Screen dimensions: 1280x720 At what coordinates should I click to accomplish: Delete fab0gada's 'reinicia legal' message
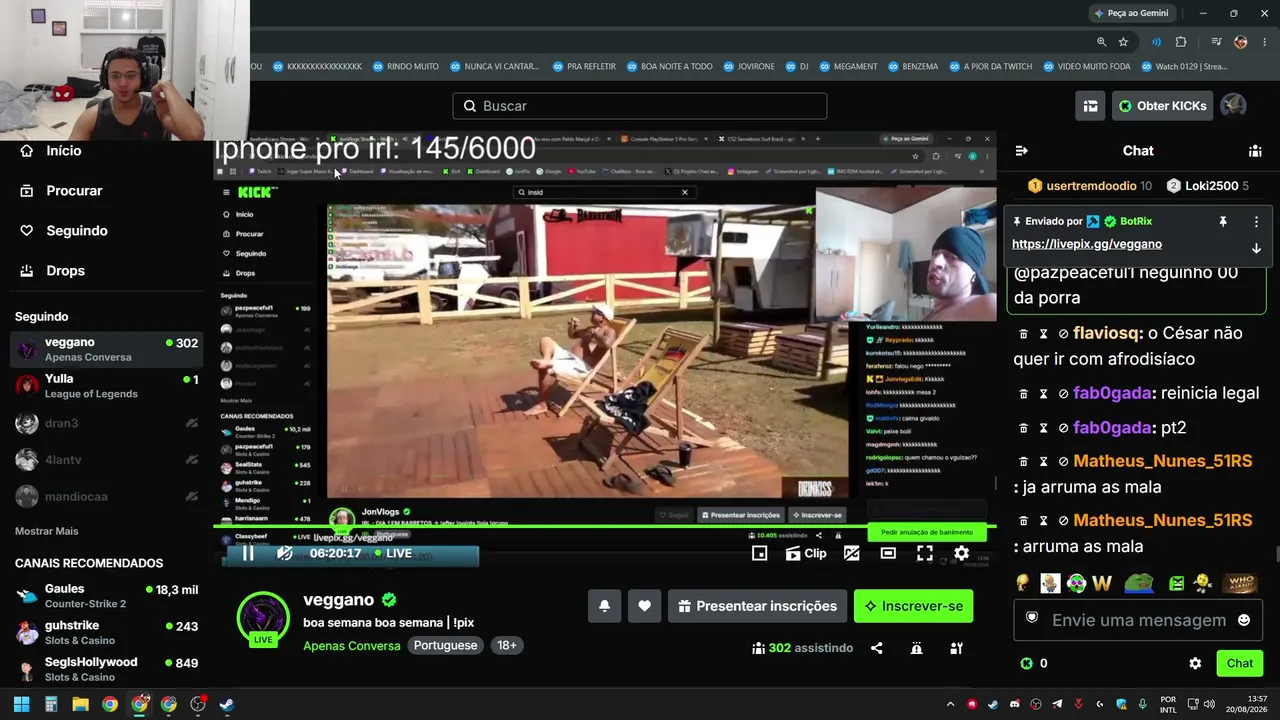[1023, 394]
